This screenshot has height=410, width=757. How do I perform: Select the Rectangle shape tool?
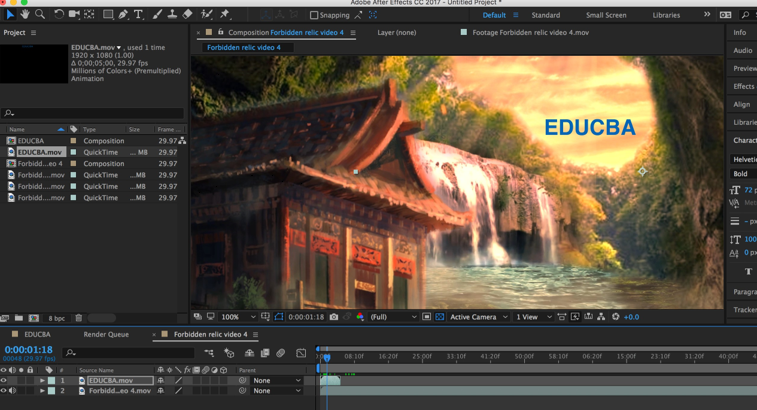tap(108, 14)
